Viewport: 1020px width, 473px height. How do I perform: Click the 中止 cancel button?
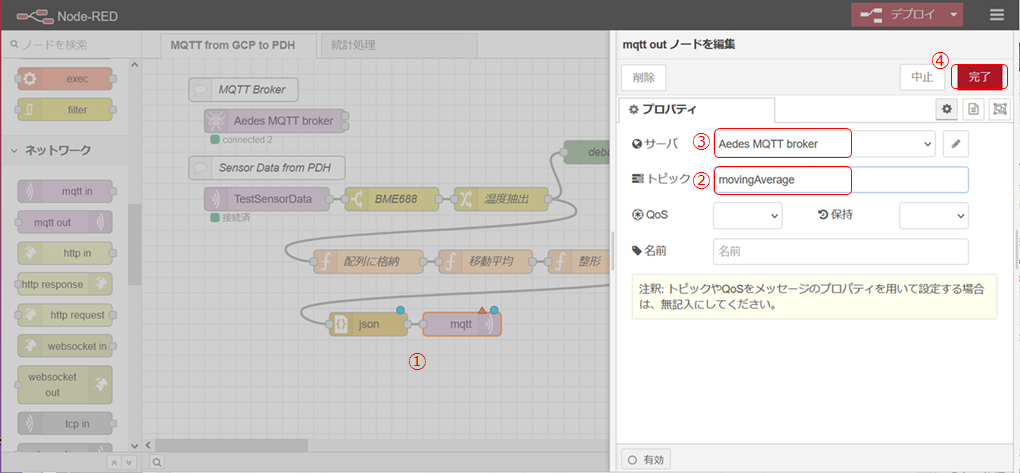click(x=922, y=77)
